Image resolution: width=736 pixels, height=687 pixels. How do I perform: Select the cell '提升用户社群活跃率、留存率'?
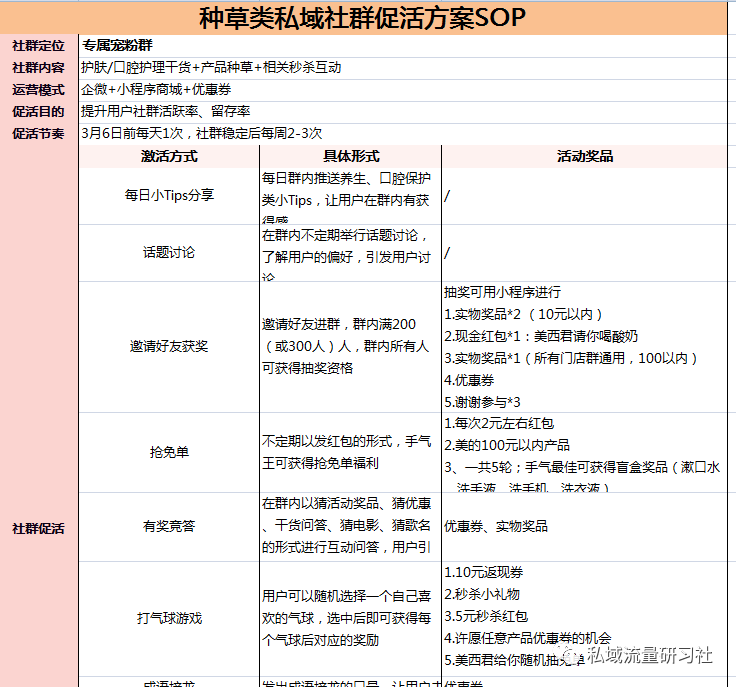(x=403, y=112)
